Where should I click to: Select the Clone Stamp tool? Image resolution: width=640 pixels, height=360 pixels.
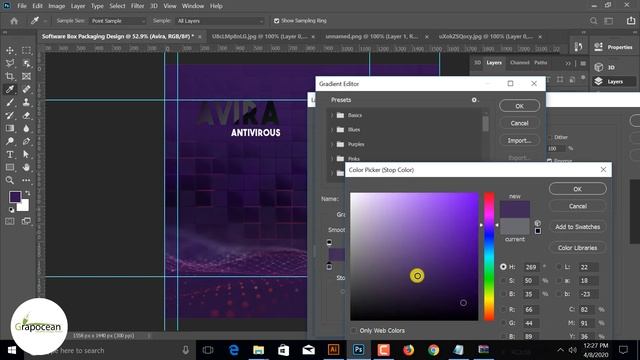click(27, 102)
